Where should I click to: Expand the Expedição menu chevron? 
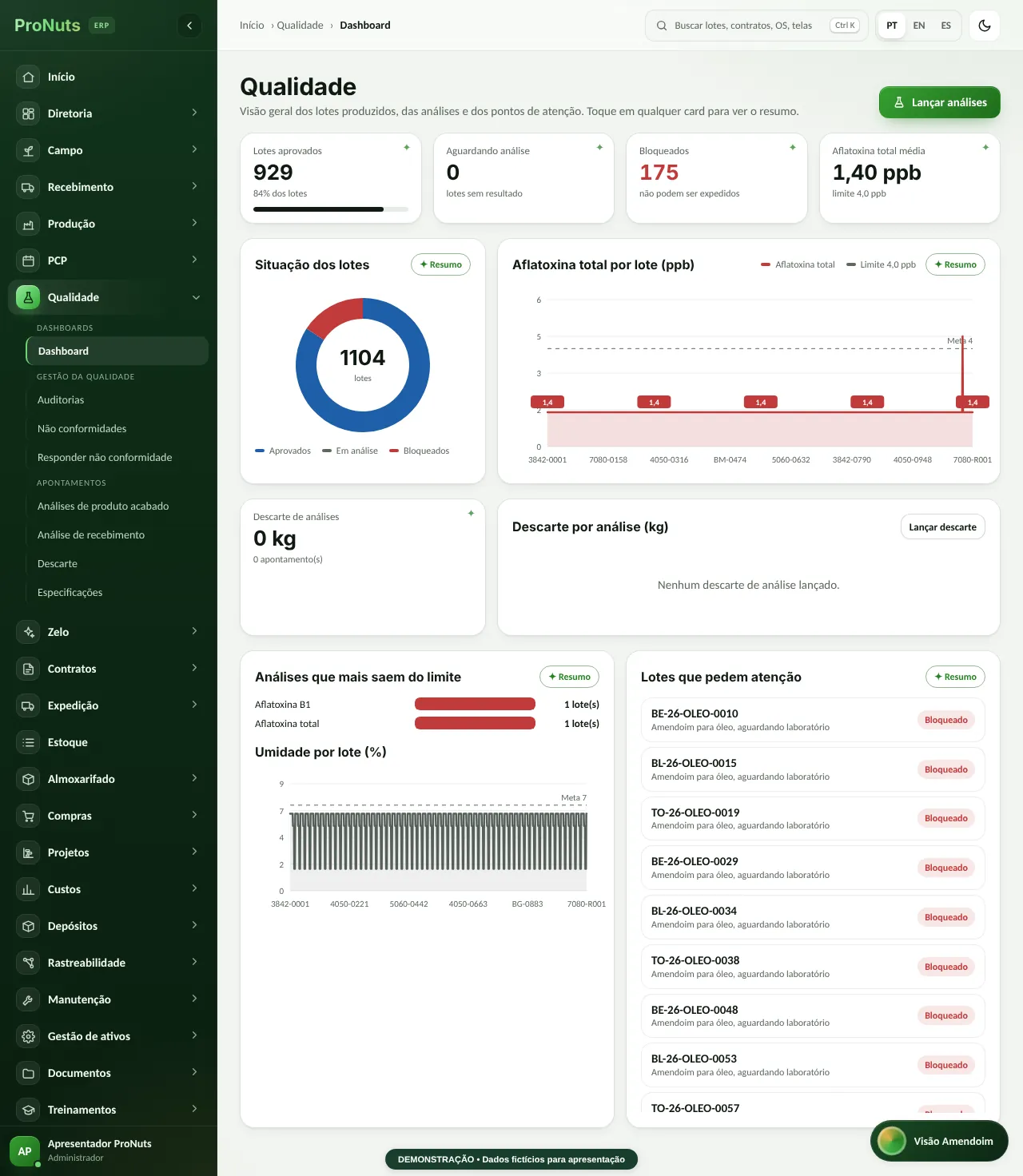(x=194, y=705)
